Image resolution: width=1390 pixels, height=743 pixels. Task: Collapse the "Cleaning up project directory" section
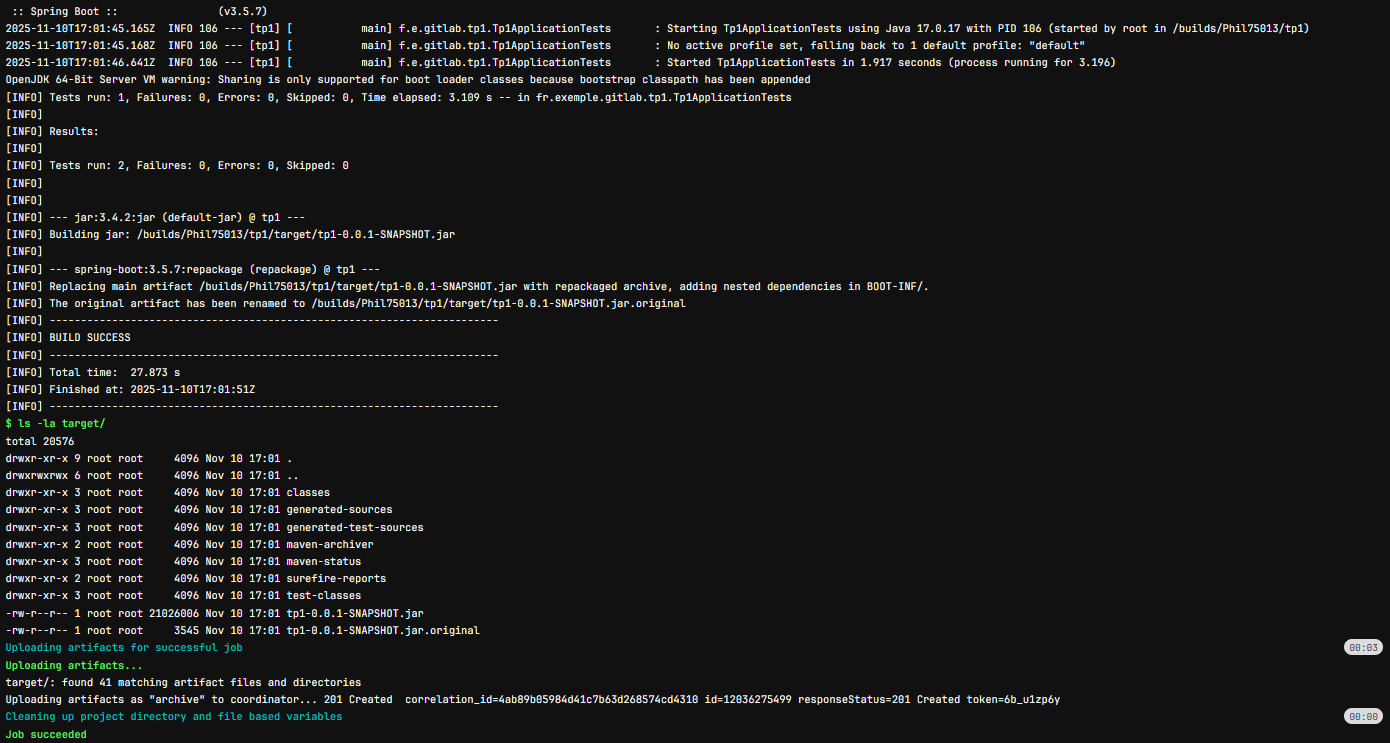[x=173, y=717]
